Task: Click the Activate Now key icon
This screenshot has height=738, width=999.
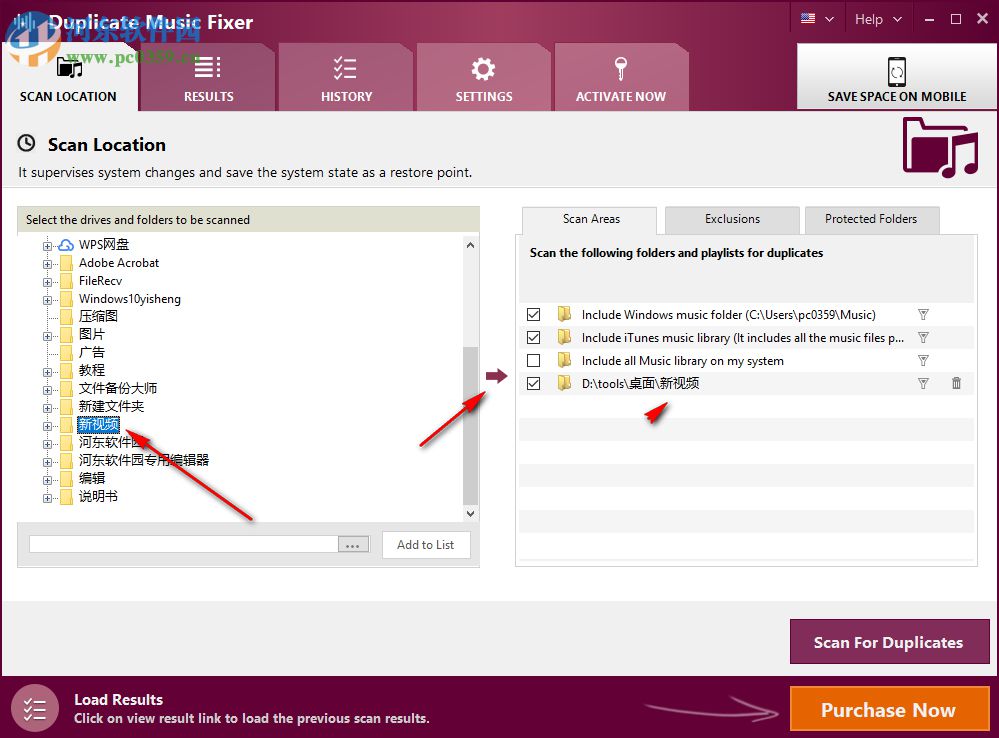Action: point(621,68)
